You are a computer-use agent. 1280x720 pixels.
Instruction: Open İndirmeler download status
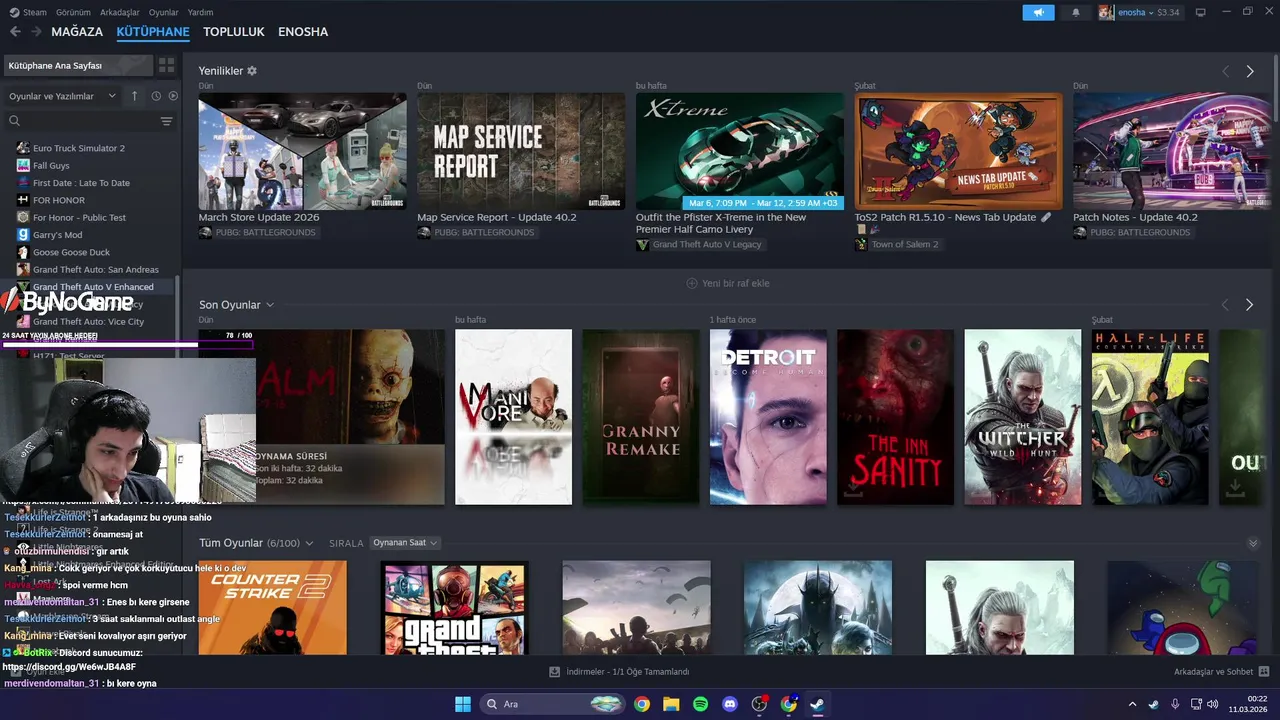(620, 672)
